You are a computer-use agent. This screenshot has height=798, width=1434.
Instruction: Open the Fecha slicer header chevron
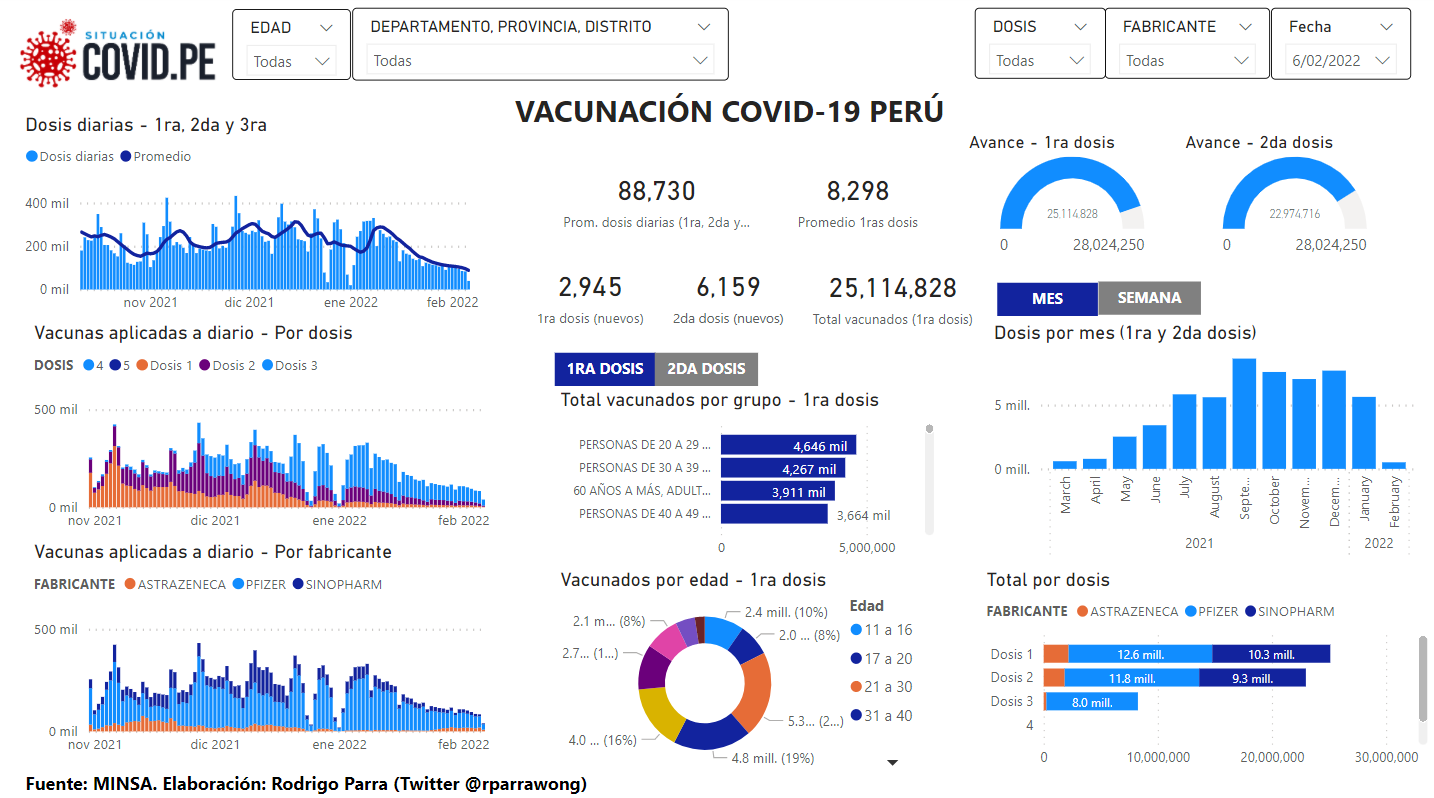[1386, 27]
